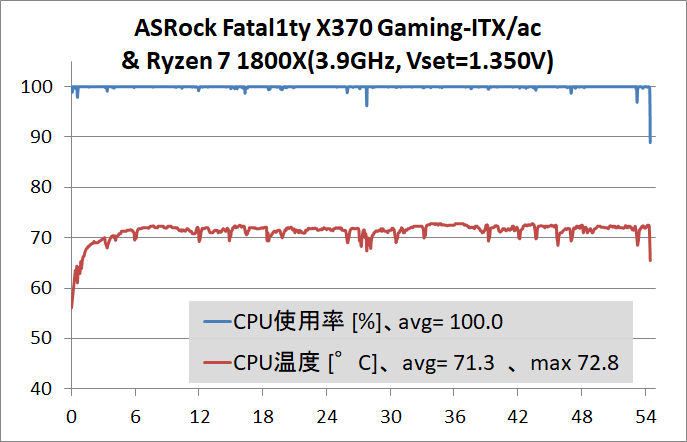The image size is (687, 442).
Task: Click the y-axis label "40"
Action: (x=41, y=389)
